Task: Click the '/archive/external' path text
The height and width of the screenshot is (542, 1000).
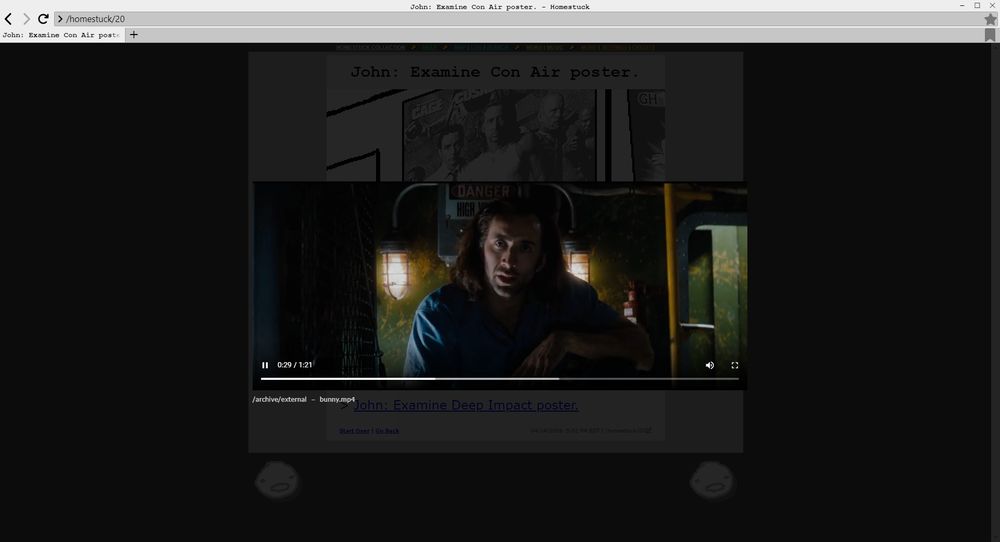Action: coord(279,400)
